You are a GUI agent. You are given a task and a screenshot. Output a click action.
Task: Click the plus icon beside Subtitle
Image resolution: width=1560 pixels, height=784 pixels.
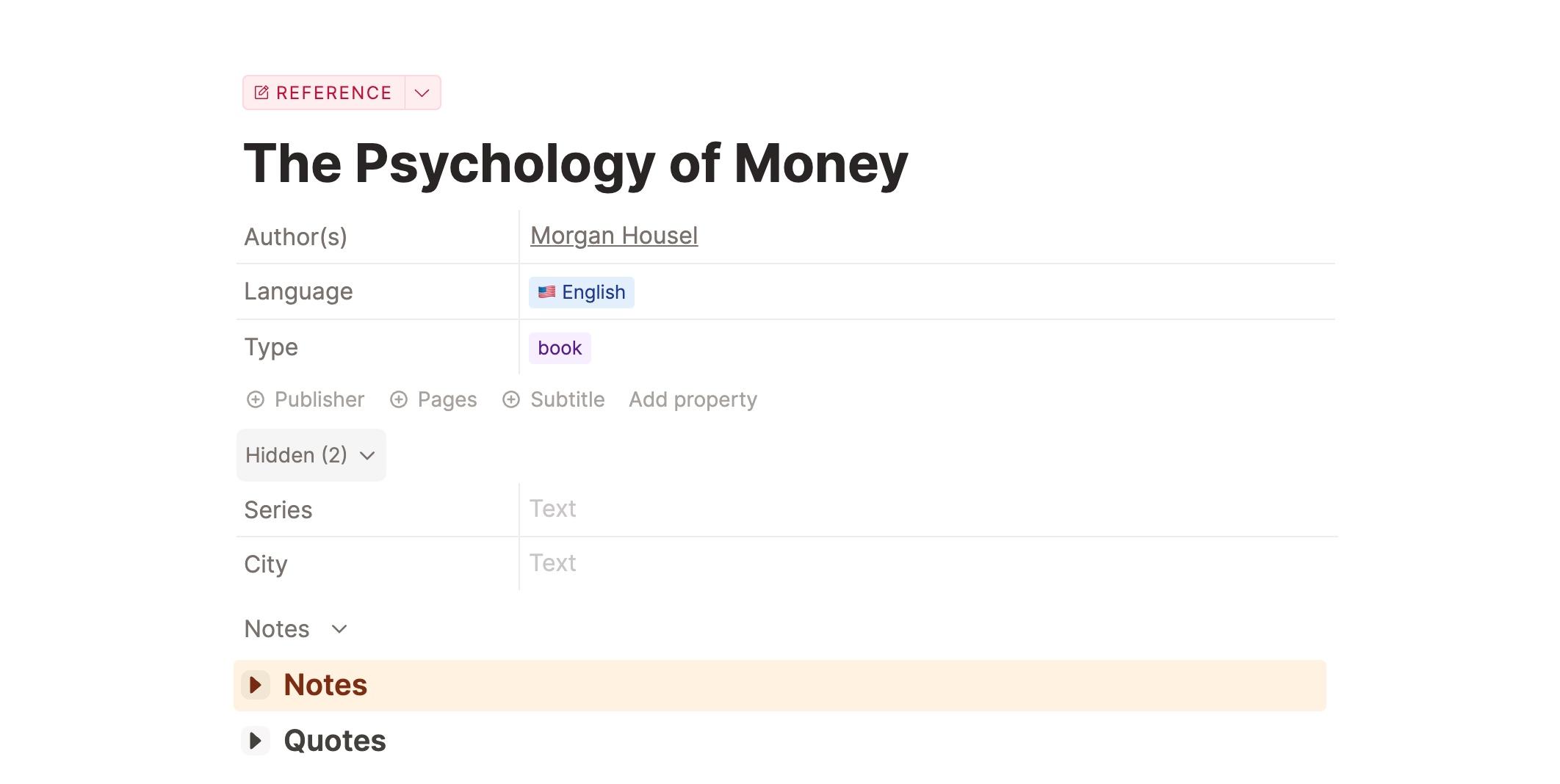(x=511, y=399)
